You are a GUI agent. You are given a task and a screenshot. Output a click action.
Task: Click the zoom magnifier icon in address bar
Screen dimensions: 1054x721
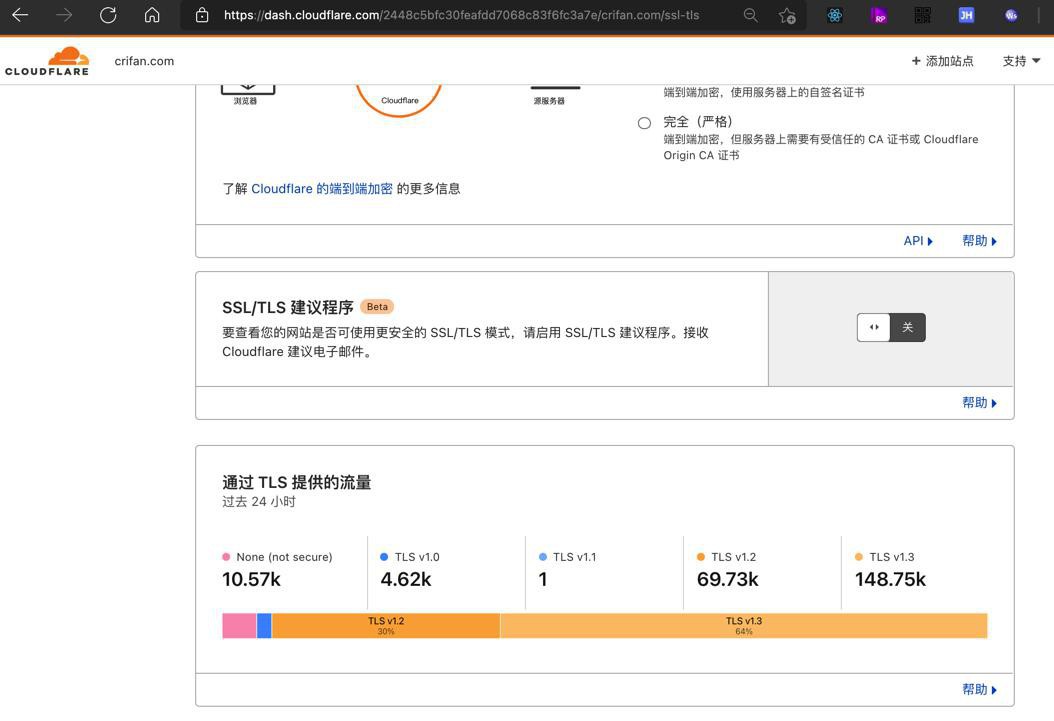(750, 15)
